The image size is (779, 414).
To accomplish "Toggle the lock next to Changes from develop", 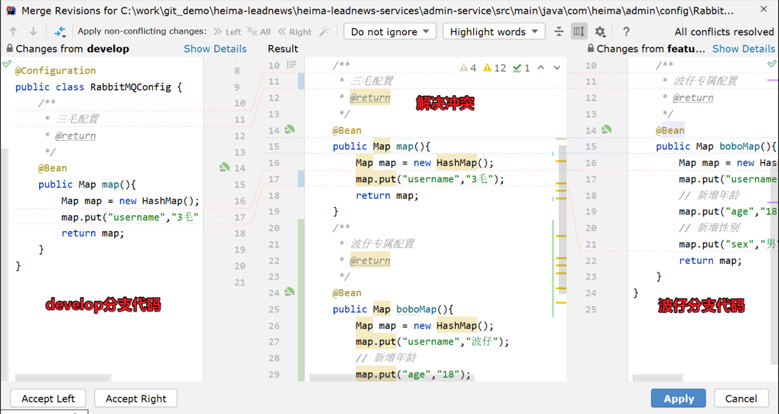I will point(9,49).
